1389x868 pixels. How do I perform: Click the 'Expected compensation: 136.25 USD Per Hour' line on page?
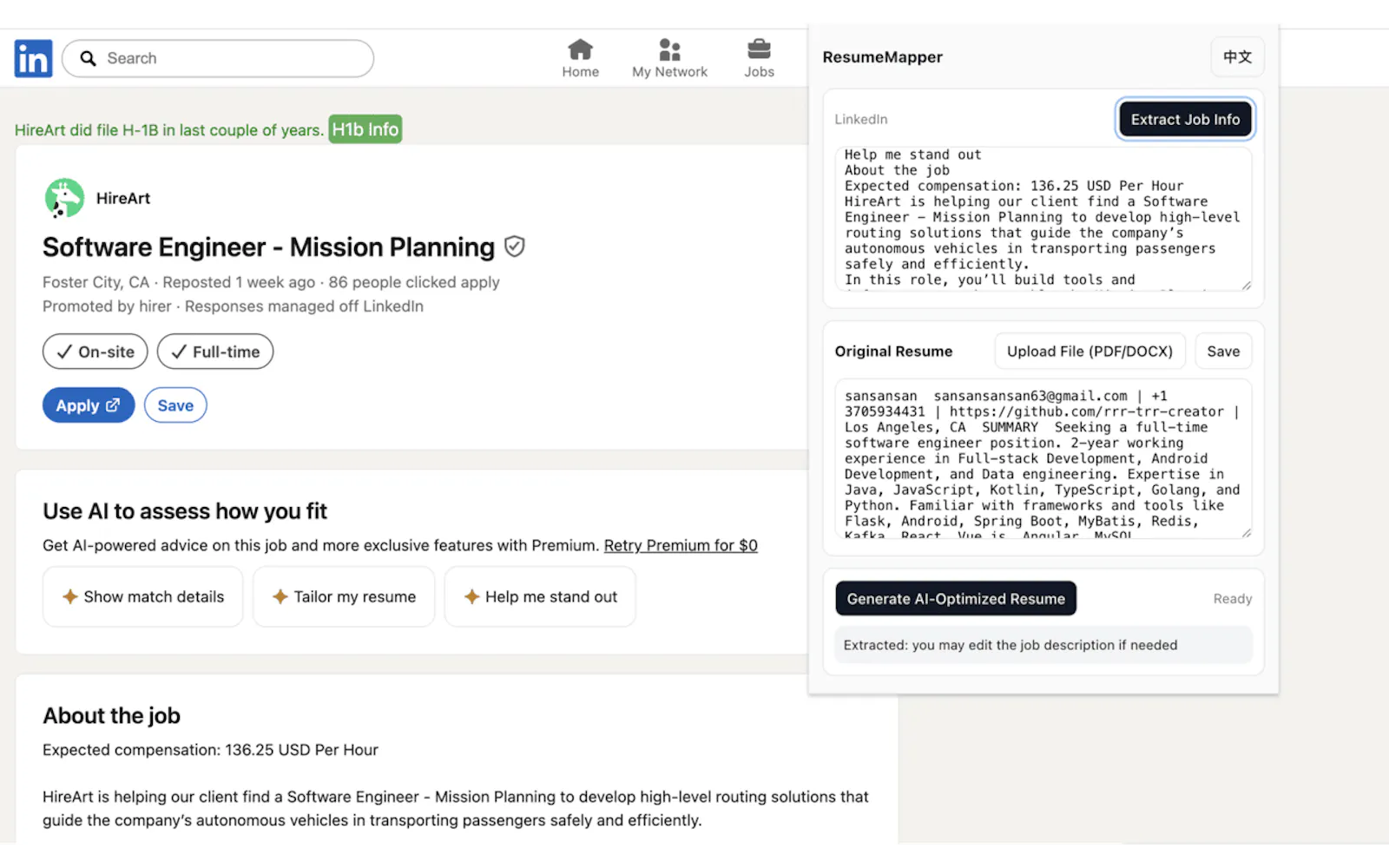(x=210, y=750)
